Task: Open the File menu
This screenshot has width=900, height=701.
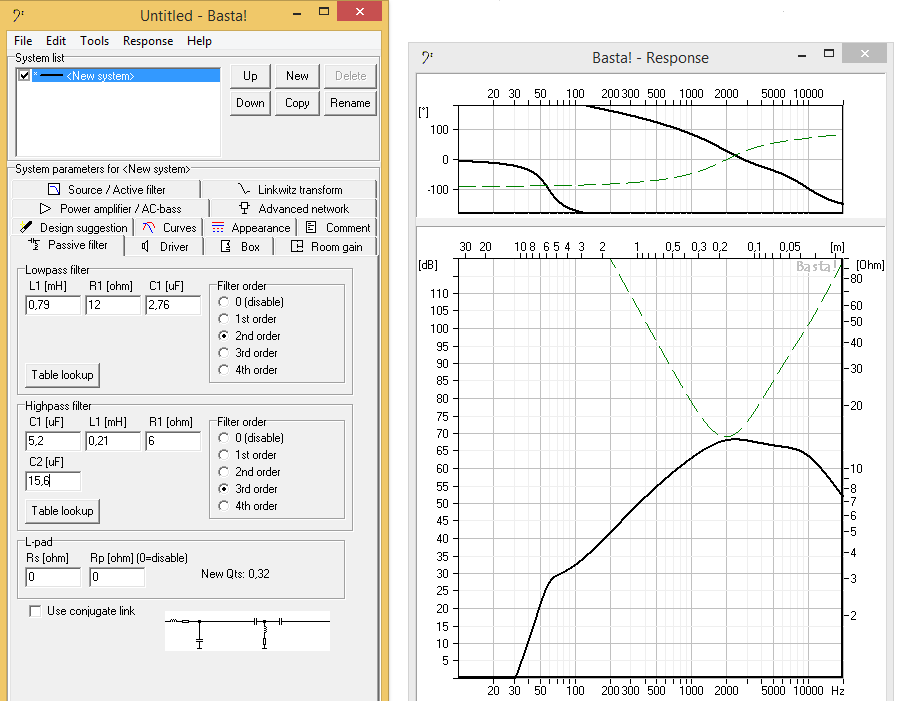Action: coord(23,41)
